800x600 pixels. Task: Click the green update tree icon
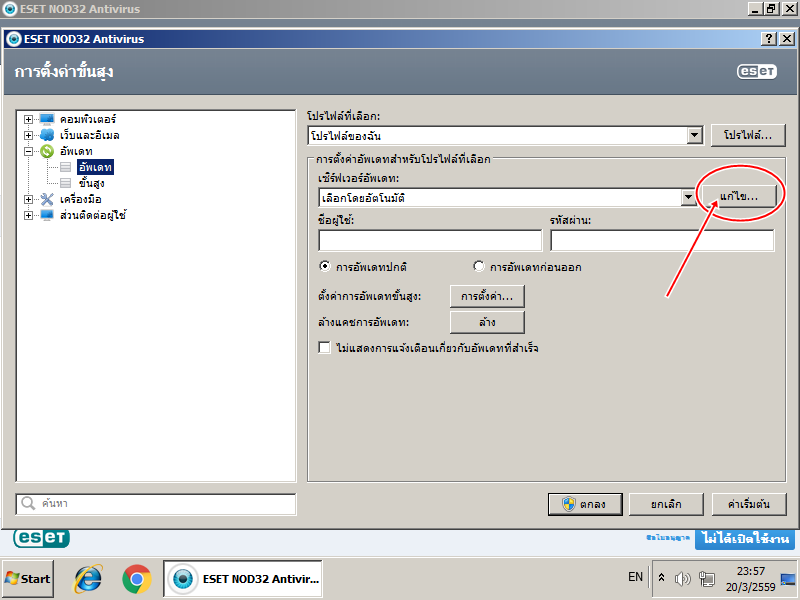click(47, 151)
